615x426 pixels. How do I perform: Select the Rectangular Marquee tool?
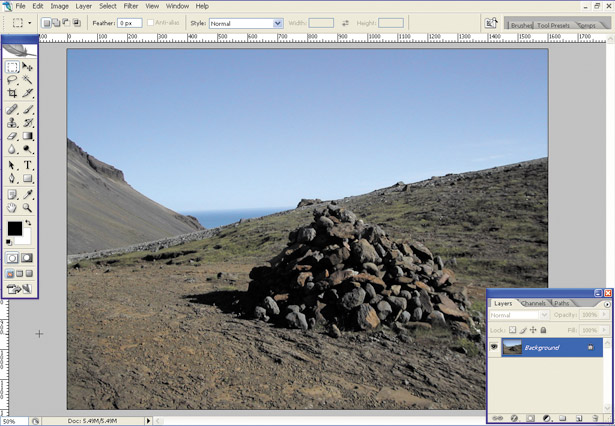click(x=12, y=67)
